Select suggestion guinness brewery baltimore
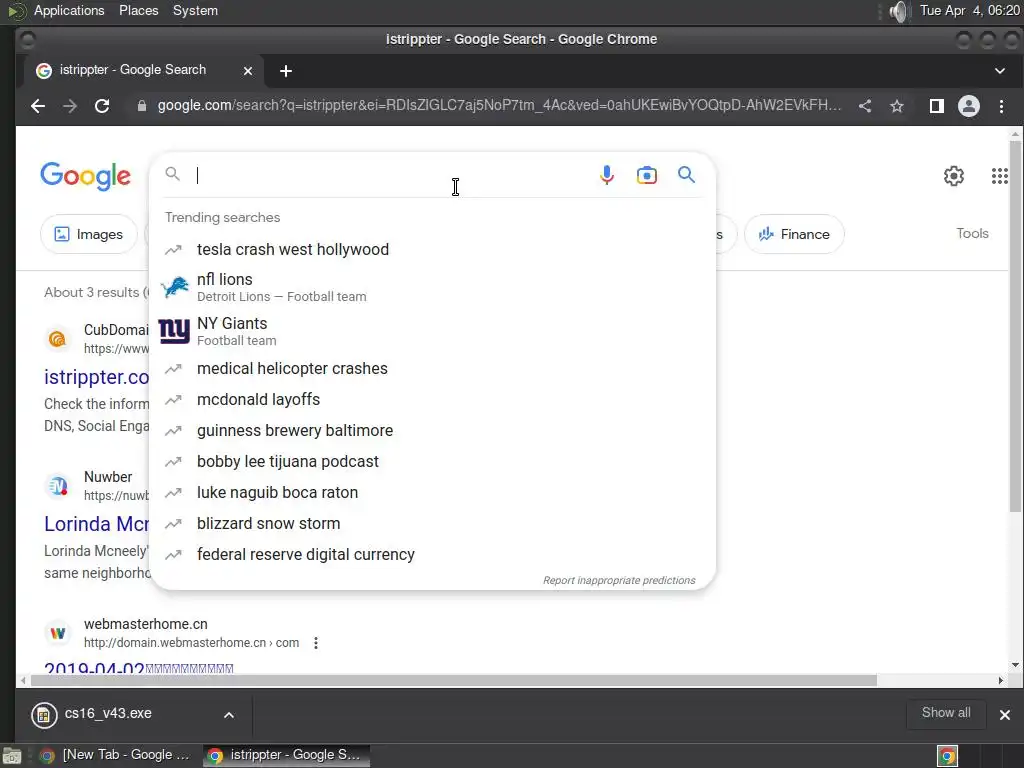The image size is (1024, 768). pyautogui.click(x=432, y=430)
